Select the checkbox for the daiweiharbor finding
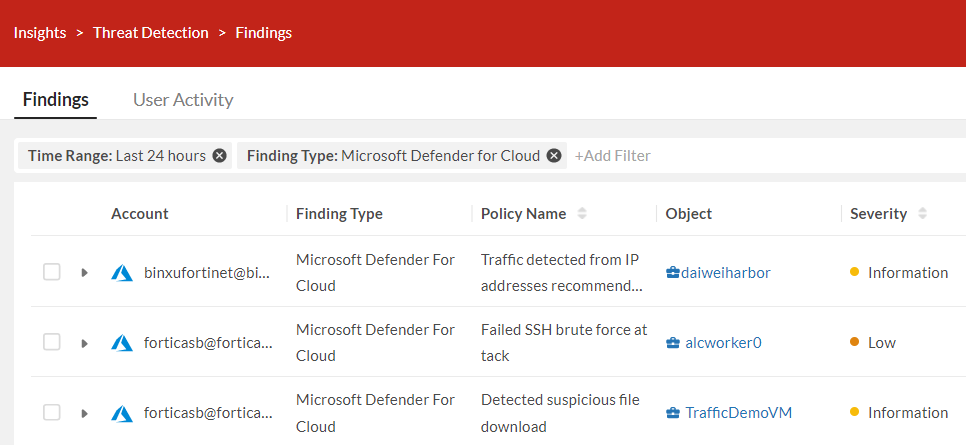Screen dimensions: 966x445 coord(52,273)
